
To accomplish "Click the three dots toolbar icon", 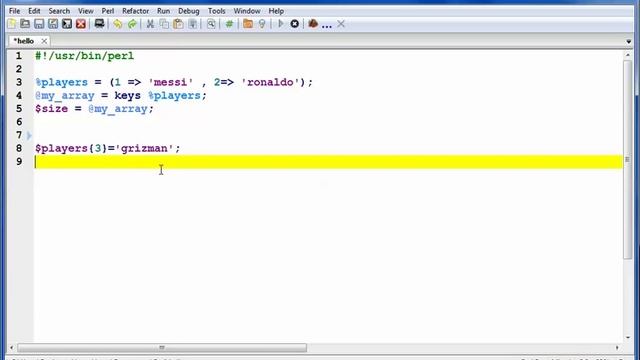I will [327, 26].
